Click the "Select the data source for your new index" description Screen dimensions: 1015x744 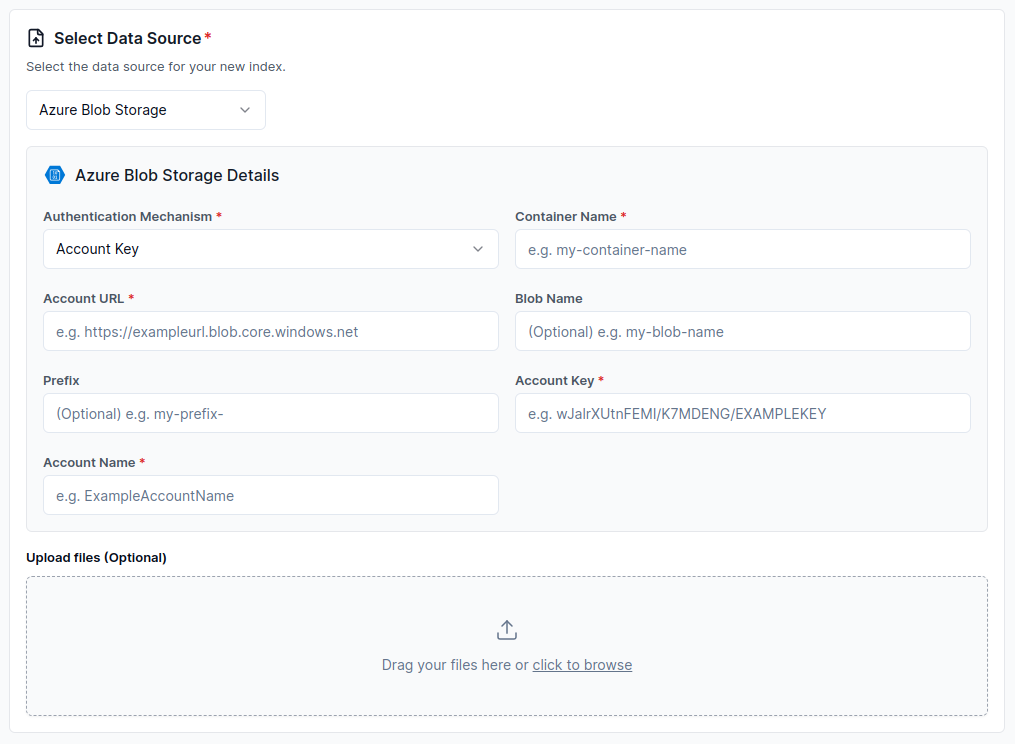[x=155, y=67]
